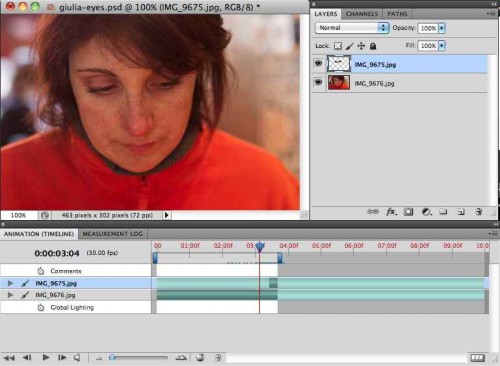Select the IMG_9676.jpg layer name
Screen dimensions: 500x366
click(x=374, y=83)
